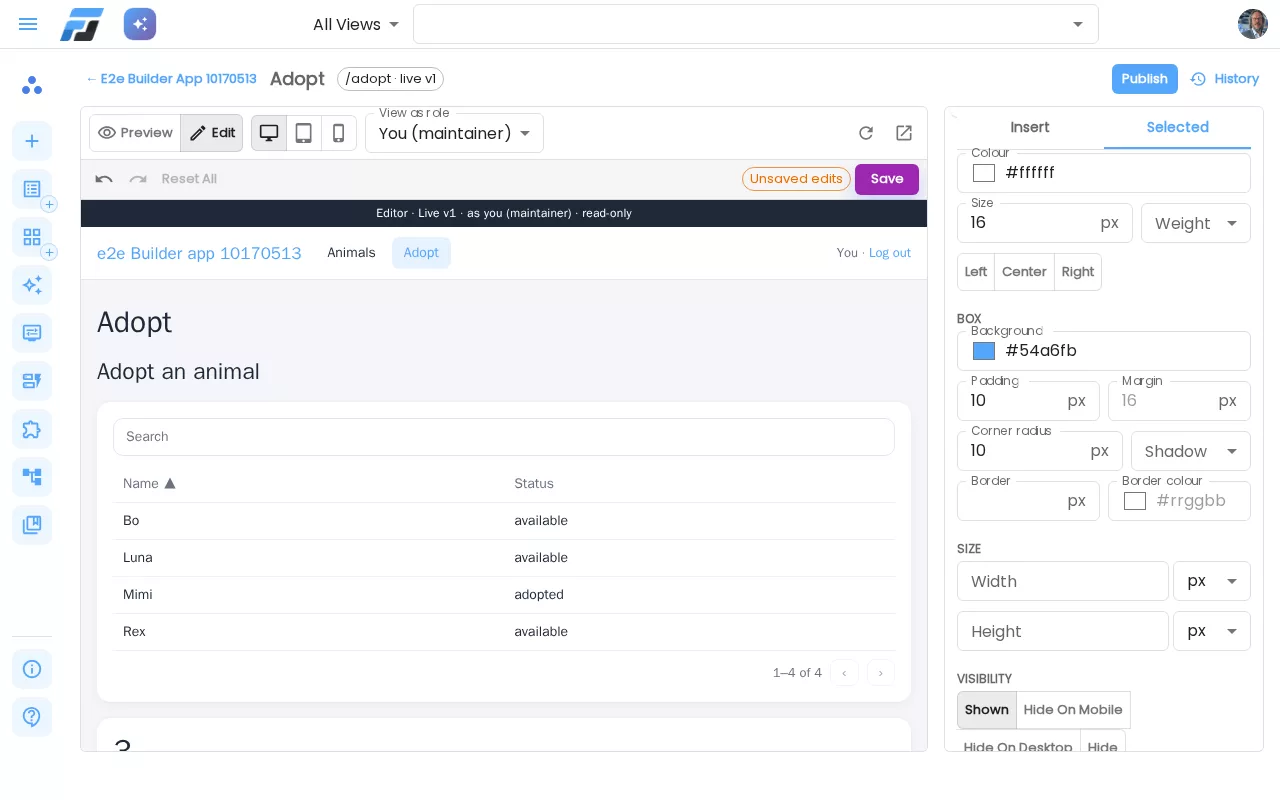The image size is (1280, 800).
Task: Switch to Edit mode
Action: tap(212, 133)
